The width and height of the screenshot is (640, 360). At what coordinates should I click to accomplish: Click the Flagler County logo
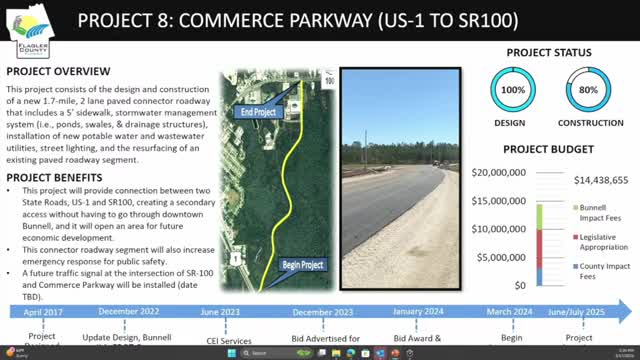(x=29, y=31)
